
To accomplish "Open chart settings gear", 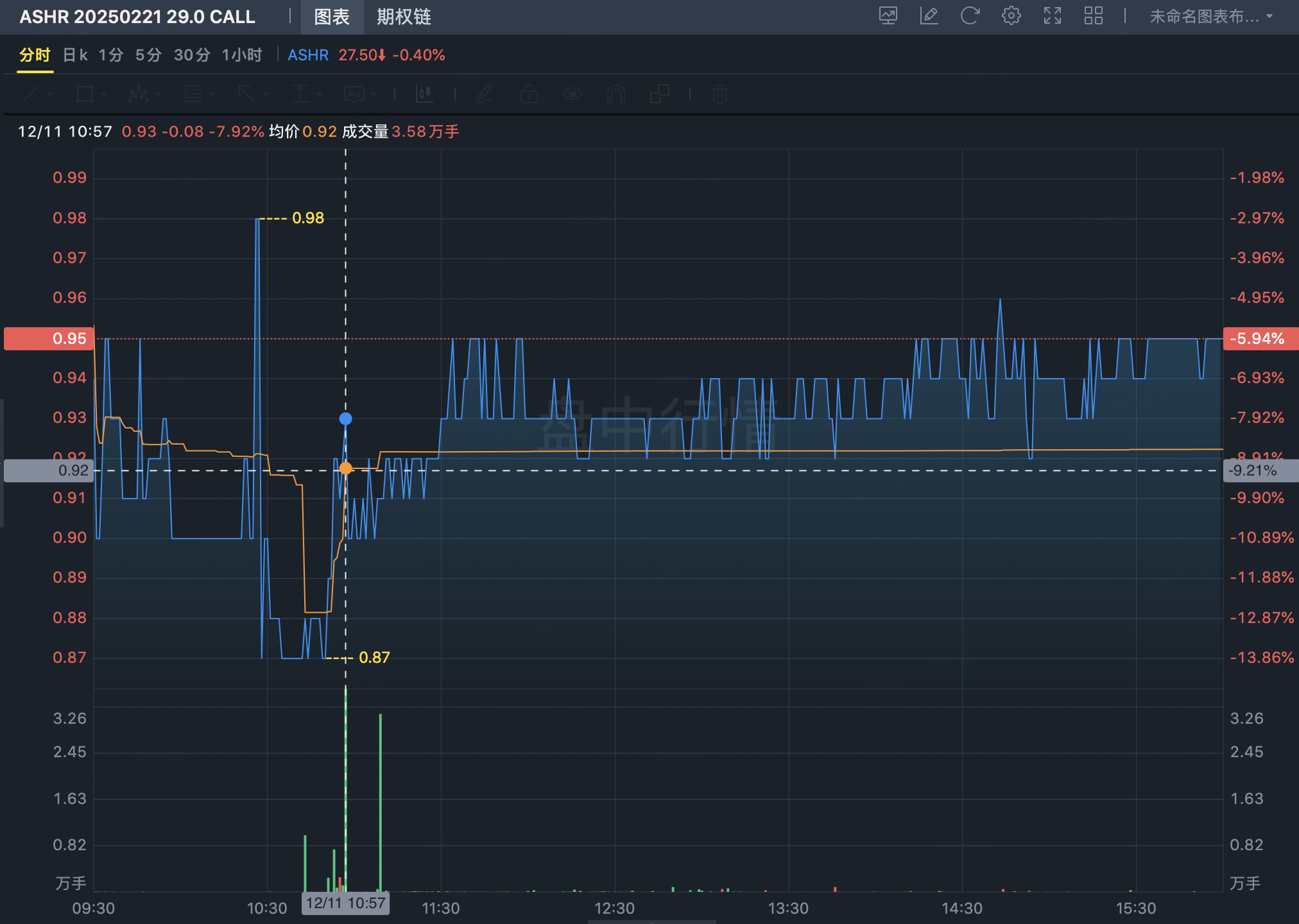I will click(x=1011, y=16).
